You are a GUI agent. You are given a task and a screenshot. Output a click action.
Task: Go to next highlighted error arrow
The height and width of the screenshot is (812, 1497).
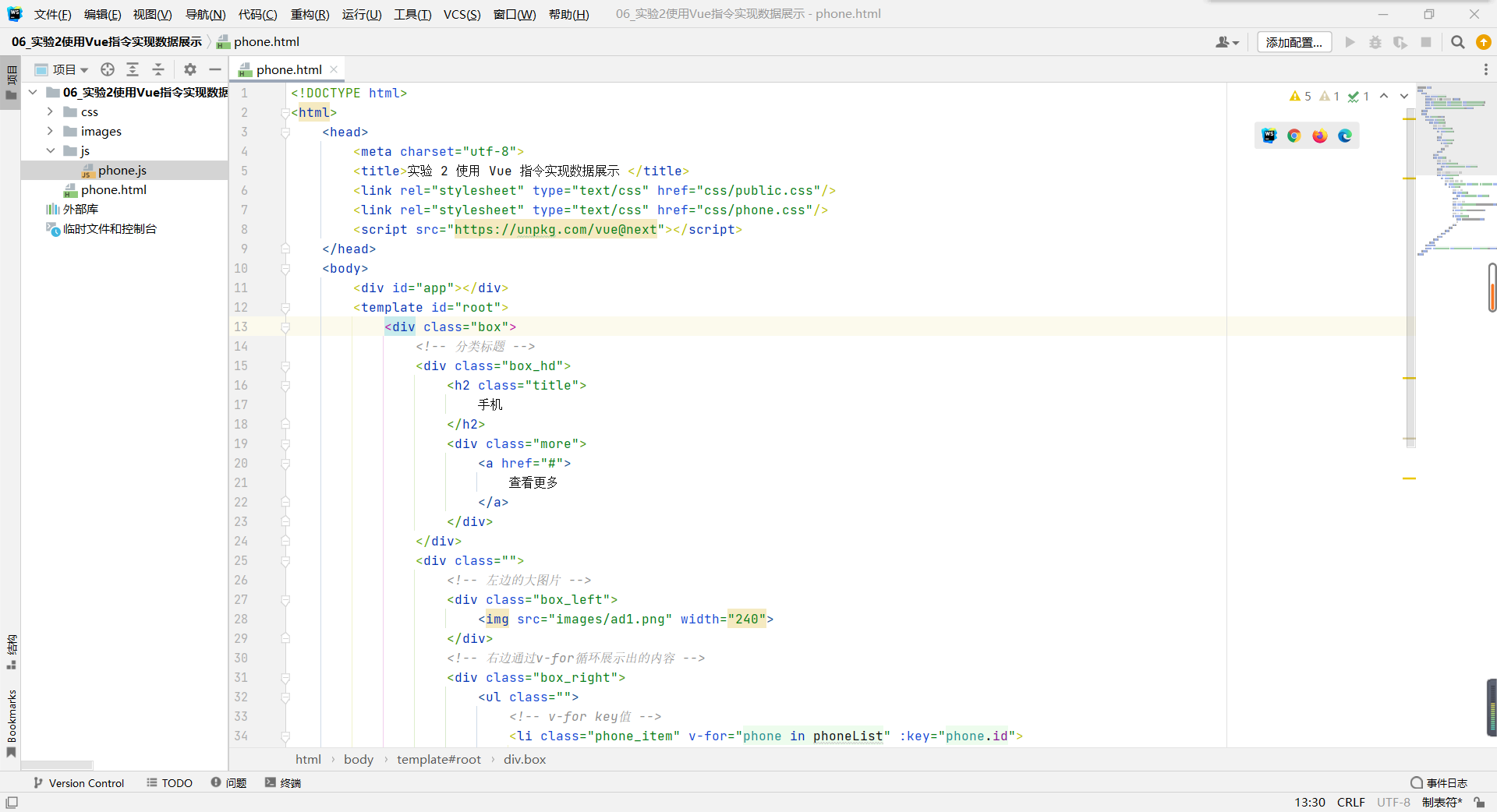pyautogui.click(x=1404, y=96)
